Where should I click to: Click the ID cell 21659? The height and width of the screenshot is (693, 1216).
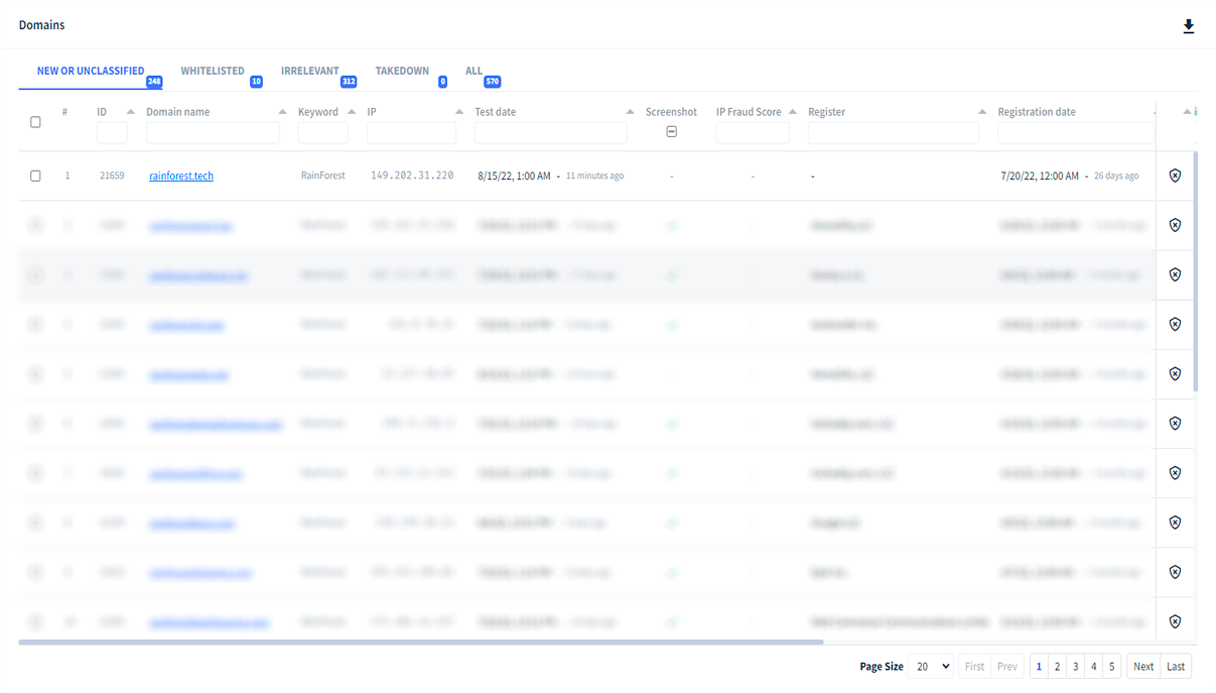112,176
